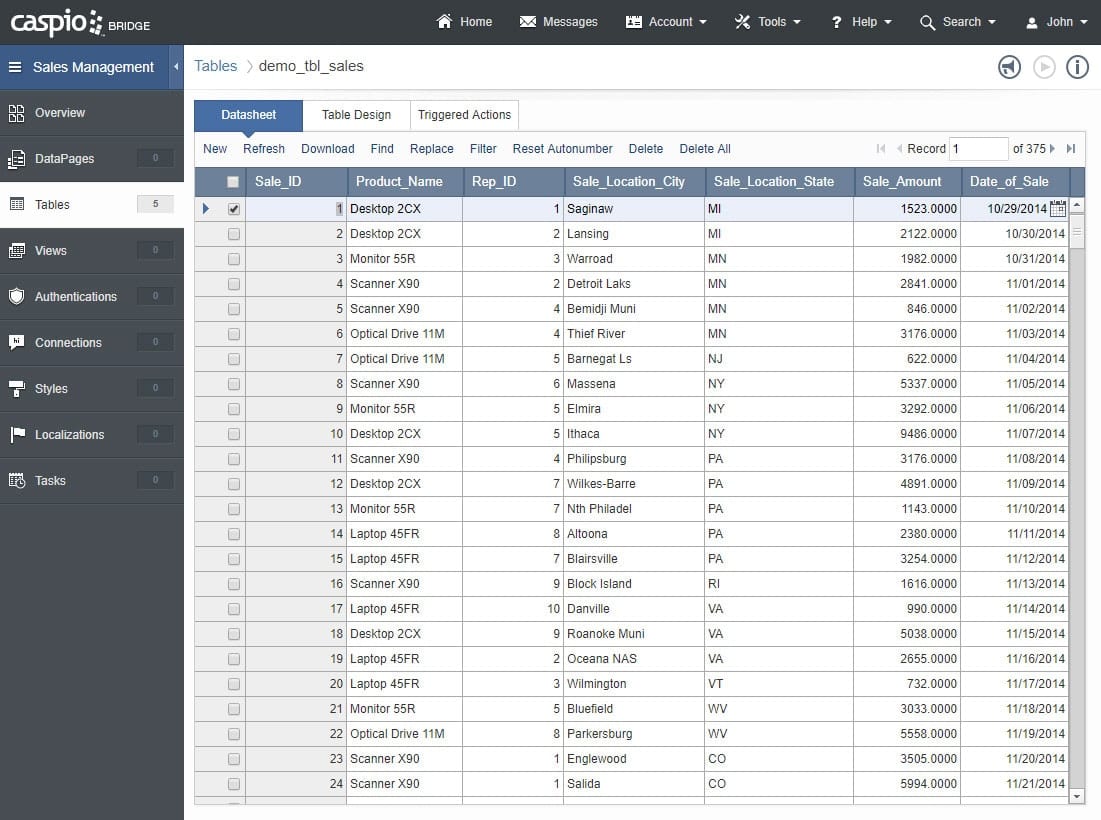This screenshot has height=820, width=1101.
Task: Open the Triggered Actions tab
Action: tap(464, 115)
